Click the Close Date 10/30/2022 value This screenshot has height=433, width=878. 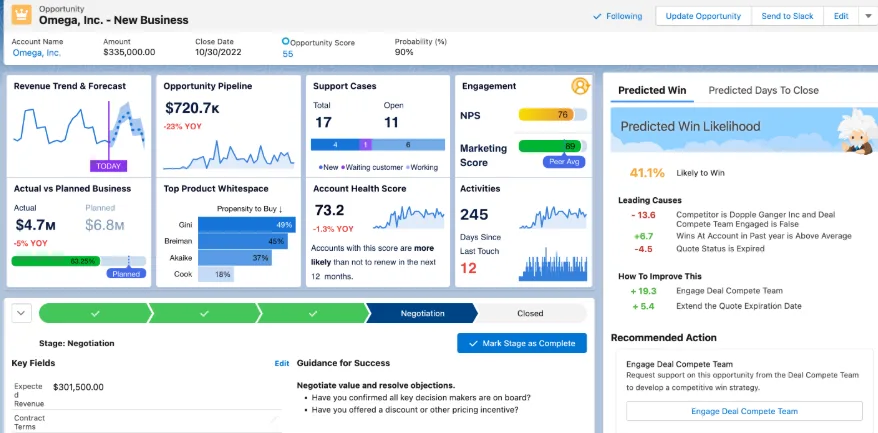tap(218, 52)
